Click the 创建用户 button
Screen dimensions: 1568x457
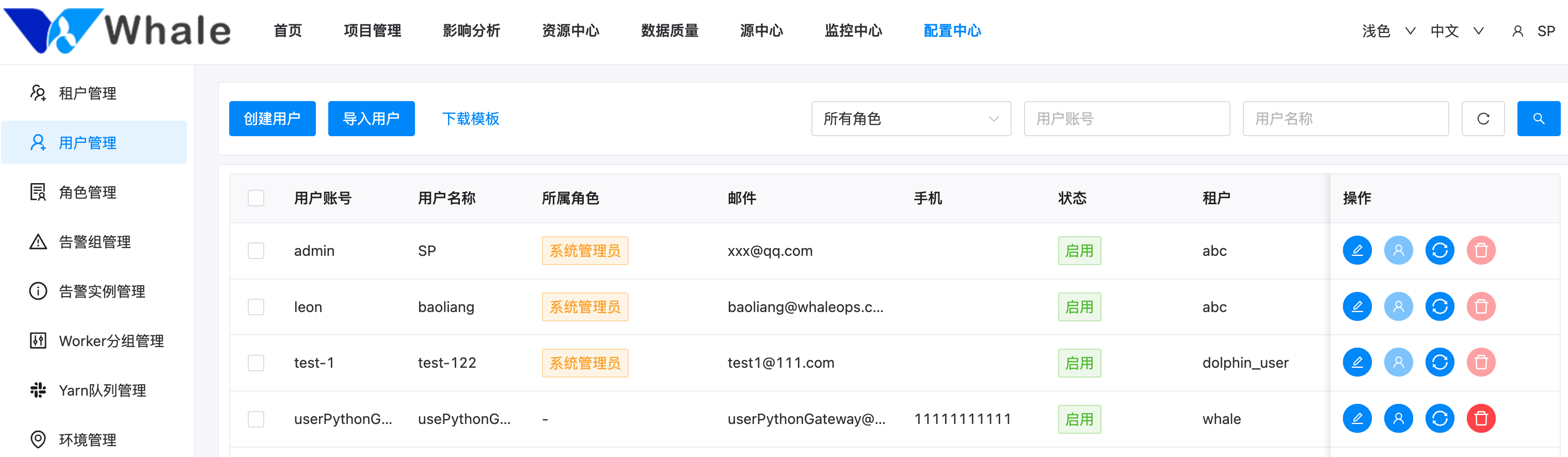[x=272, y=119]
